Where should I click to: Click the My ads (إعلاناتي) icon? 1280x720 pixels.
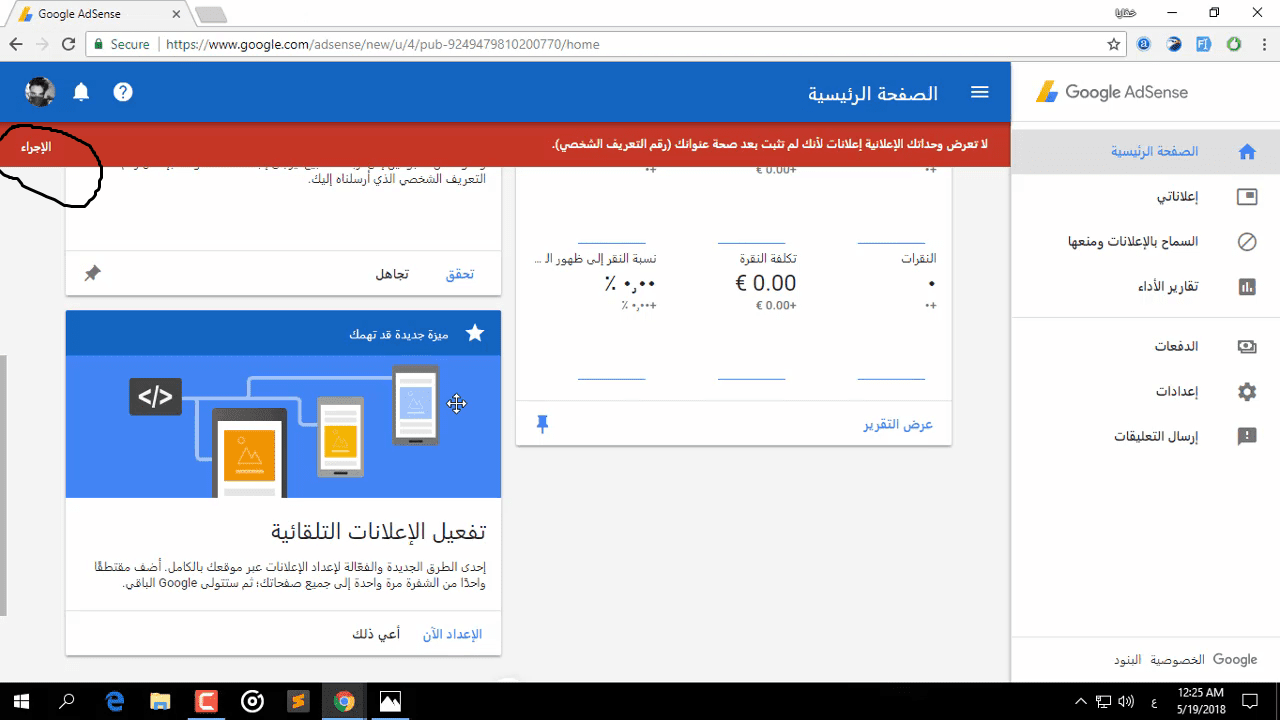tap(1247, 197)
